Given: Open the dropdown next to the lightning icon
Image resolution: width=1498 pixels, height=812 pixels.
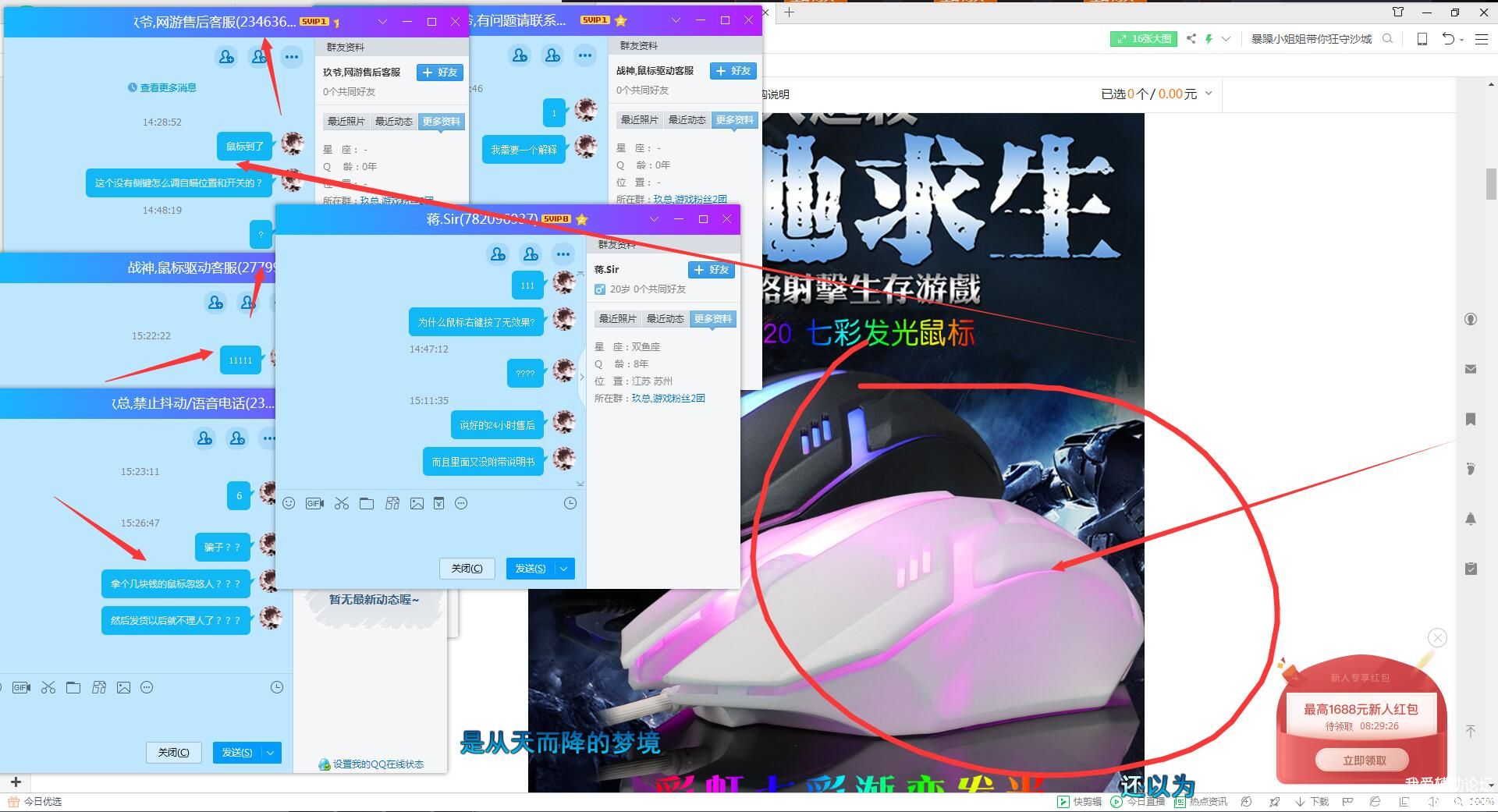Looking at the screenshot, I should [x=1226, y=38].
